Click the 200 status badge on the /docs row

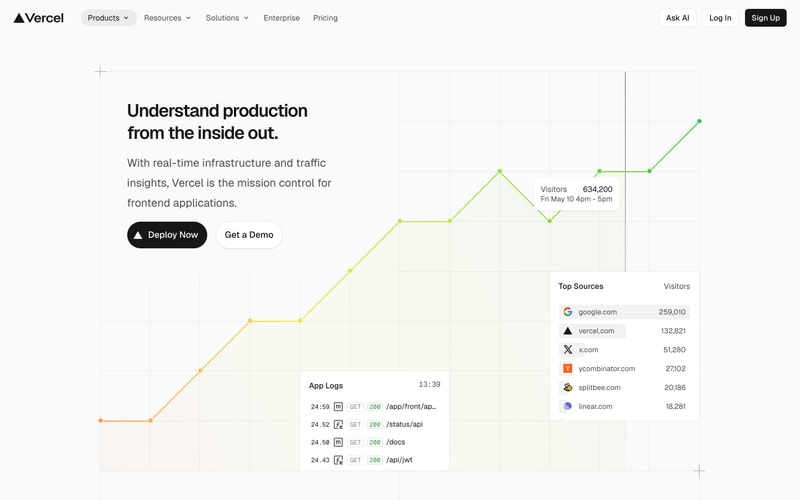[x=375, y=442]
